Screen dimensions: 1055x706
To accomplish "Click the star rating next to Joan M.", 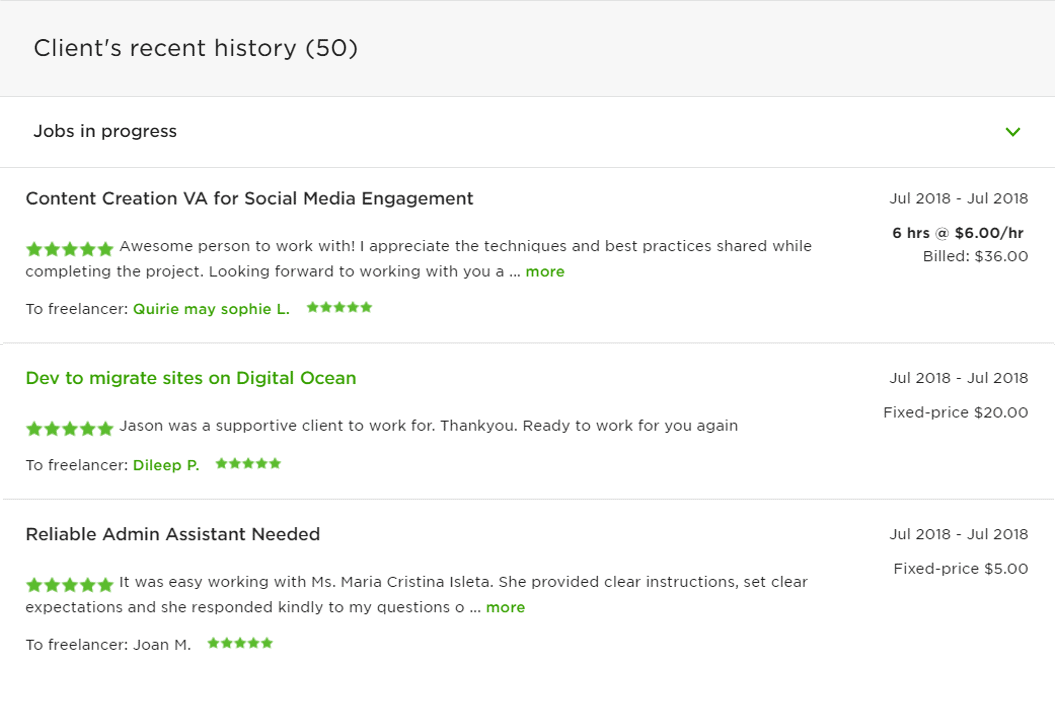I will tap(240, 643).
